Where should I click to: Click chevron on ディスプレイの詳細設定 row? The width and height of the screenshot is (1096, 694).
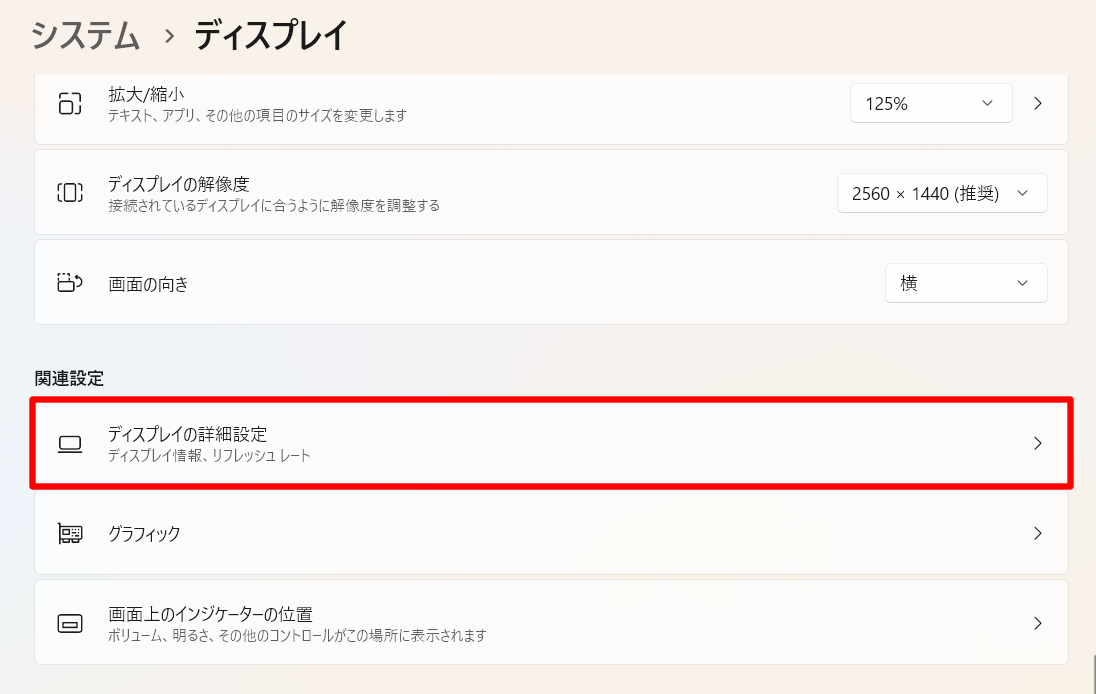point(1038,443)
